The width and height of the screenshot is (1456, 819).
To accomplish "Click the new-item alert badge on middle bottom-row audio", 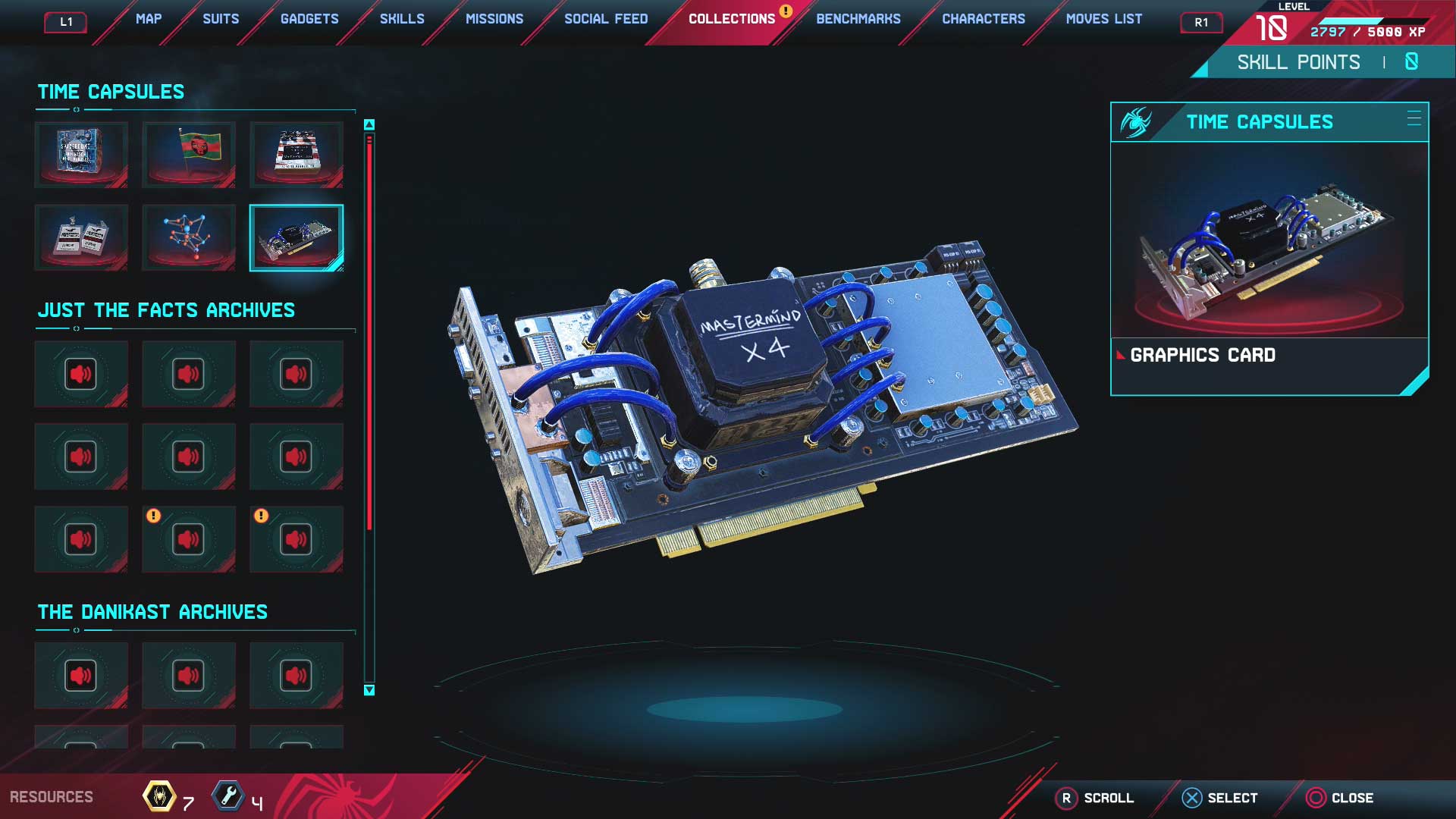I will pos(153,516).
